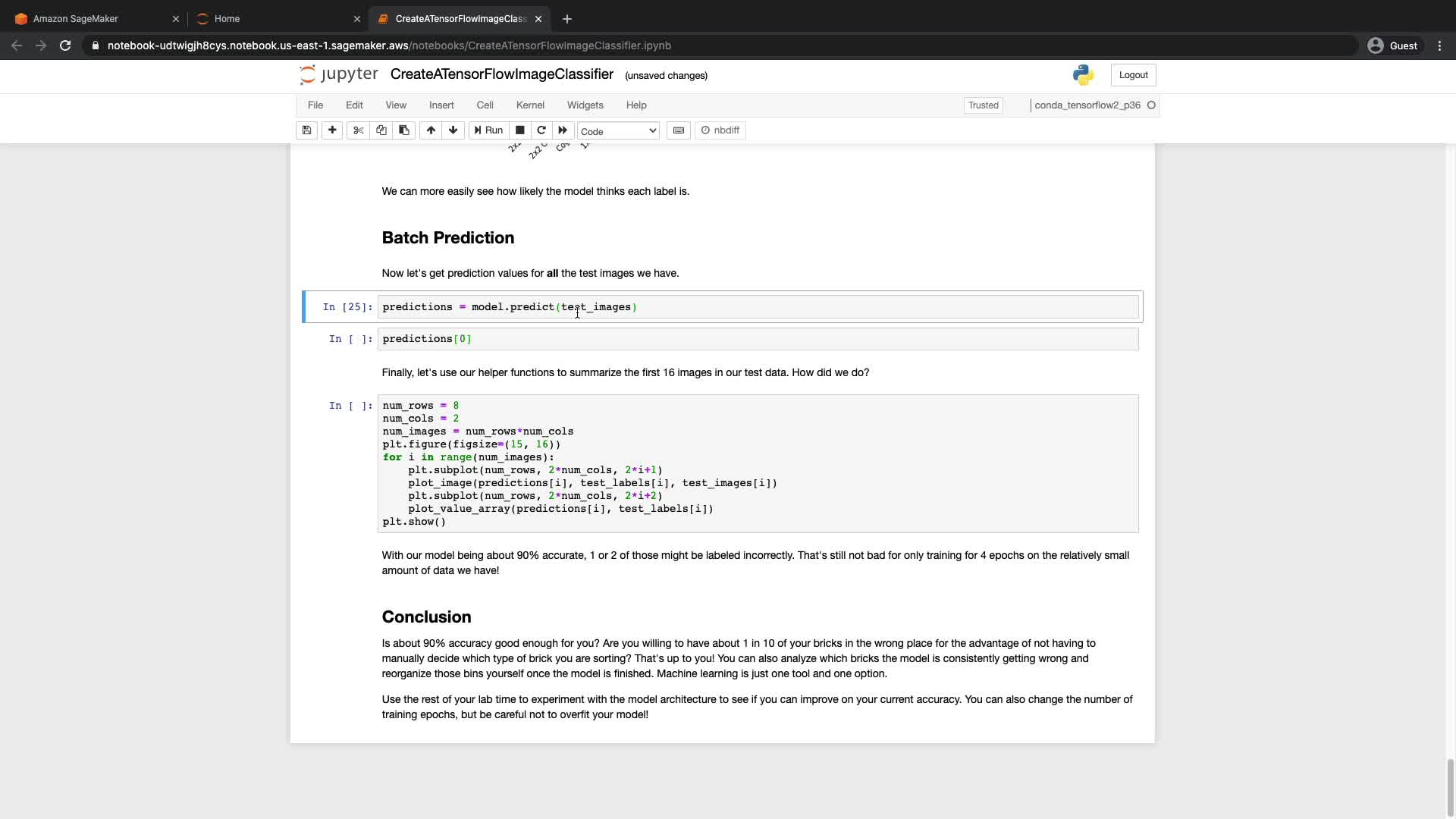Restart kernel and run all fast-forward icon
The image size is (1456, 819).
[563, 130]
